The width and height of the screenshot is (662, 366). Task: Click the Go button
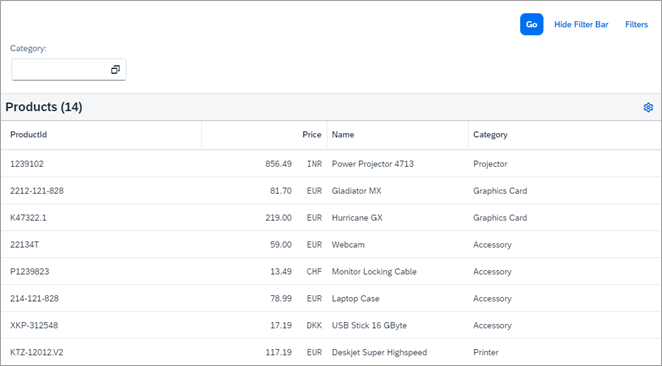[532, 24]
